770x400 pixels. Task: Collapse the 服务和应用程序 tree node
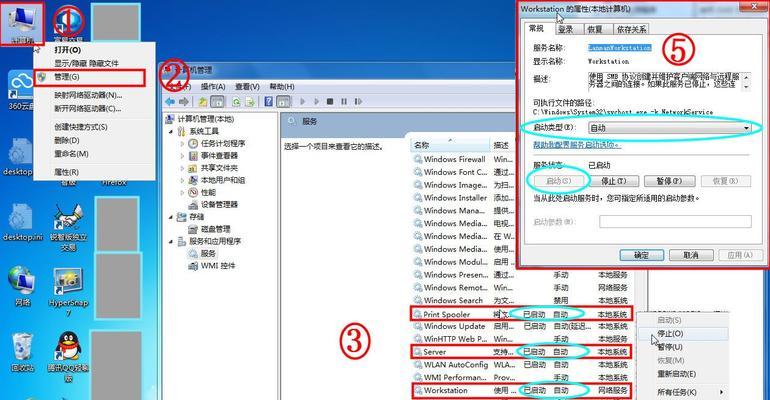click(171, 241)
